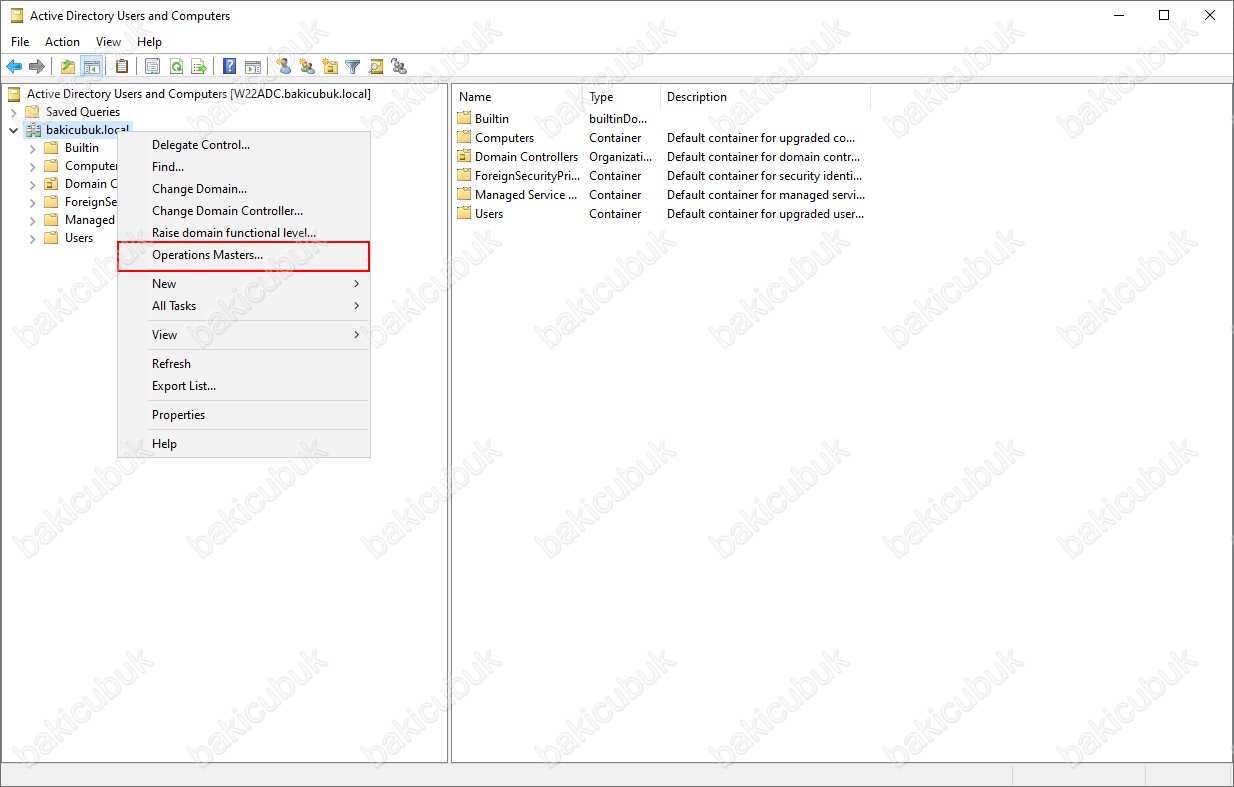The height and width of the screenshot is (787, 1234).
Task: Open the New submenu in context menu
Action: (244, 284)
